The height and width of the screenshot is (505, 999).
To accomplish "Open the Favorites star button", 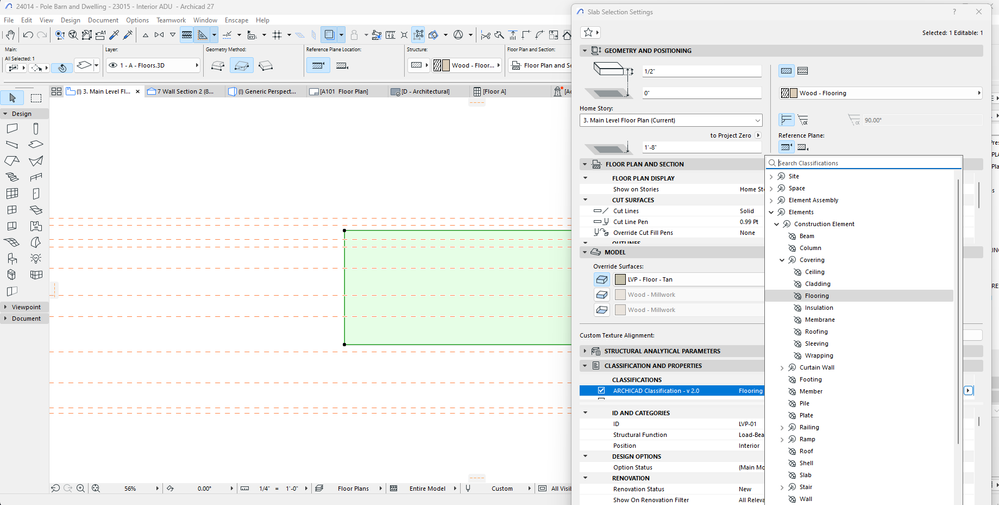I will click(590, 32).
